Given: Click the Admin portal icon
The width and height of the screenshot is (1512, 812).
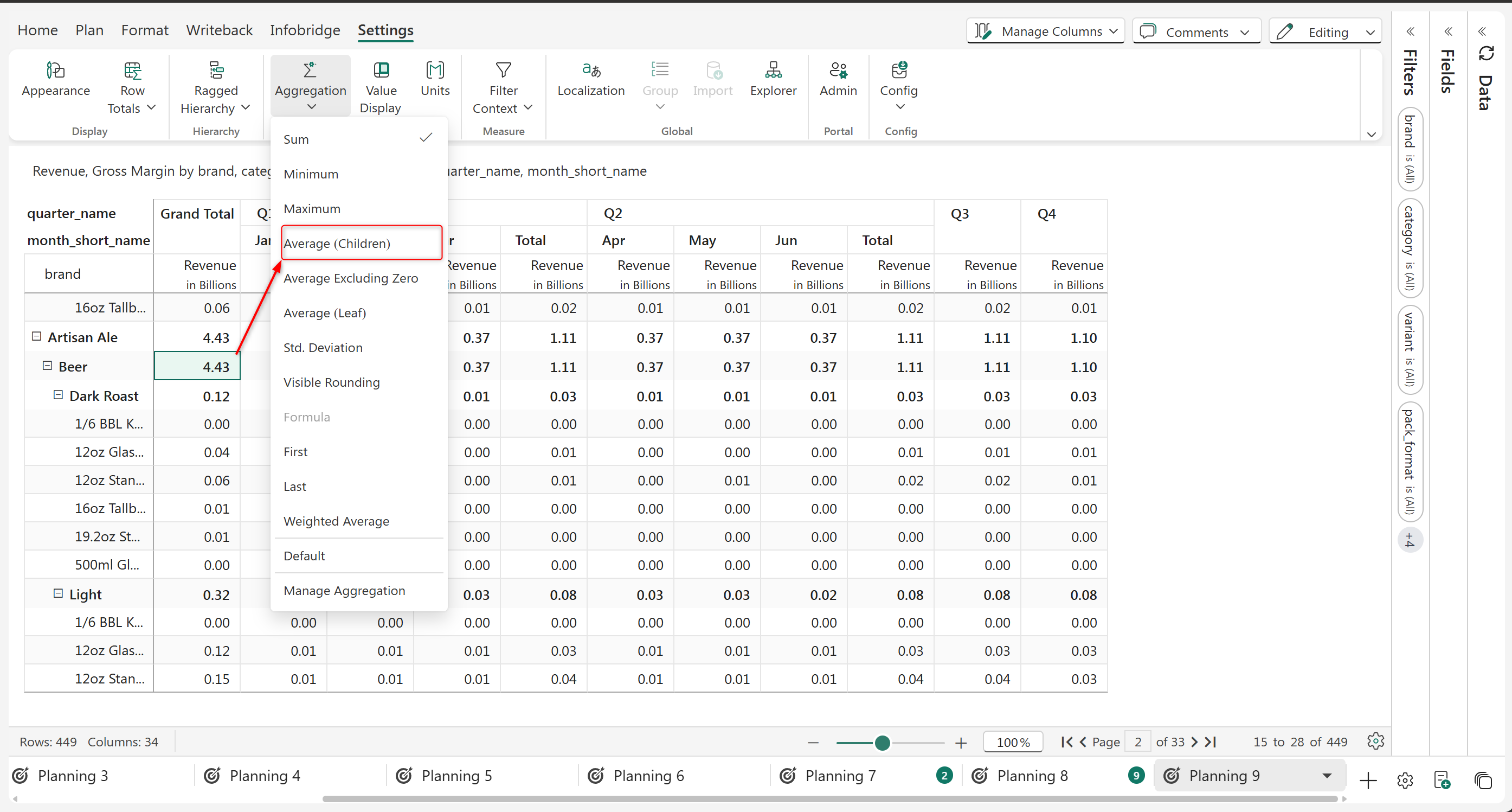Looking at the screenshot, I should click(x=838, y=71).
